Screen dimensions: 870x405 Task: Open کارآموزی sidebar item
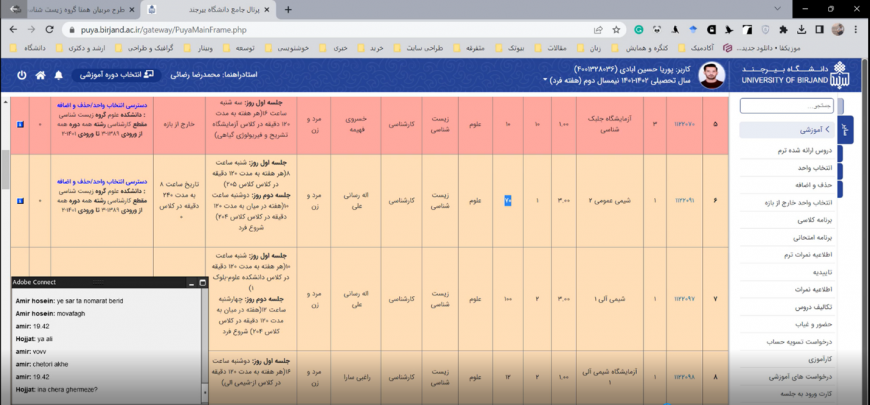[x=821, y=360]
